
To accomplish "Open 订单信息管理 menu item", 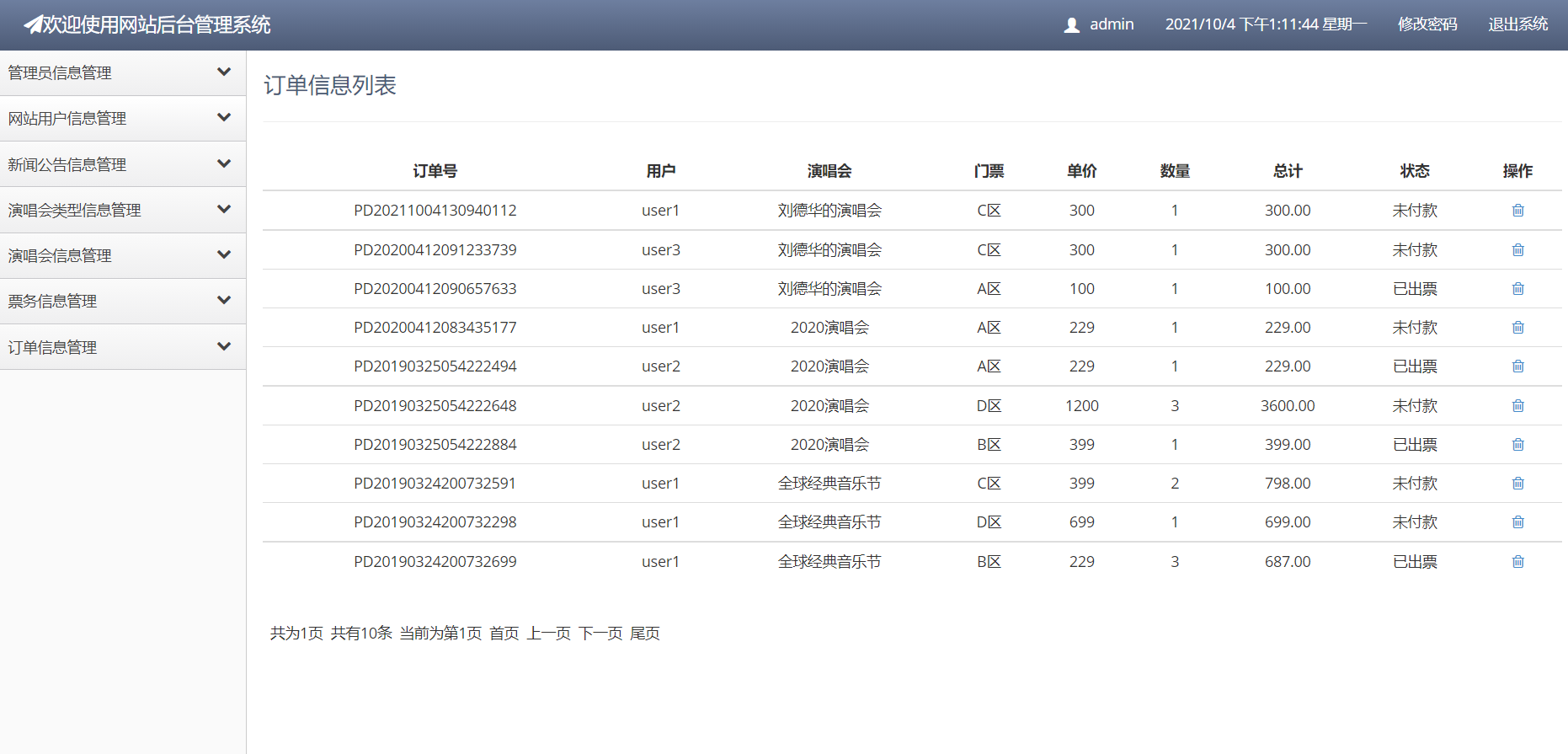I will pyautogui.click(x=123, y=347).
